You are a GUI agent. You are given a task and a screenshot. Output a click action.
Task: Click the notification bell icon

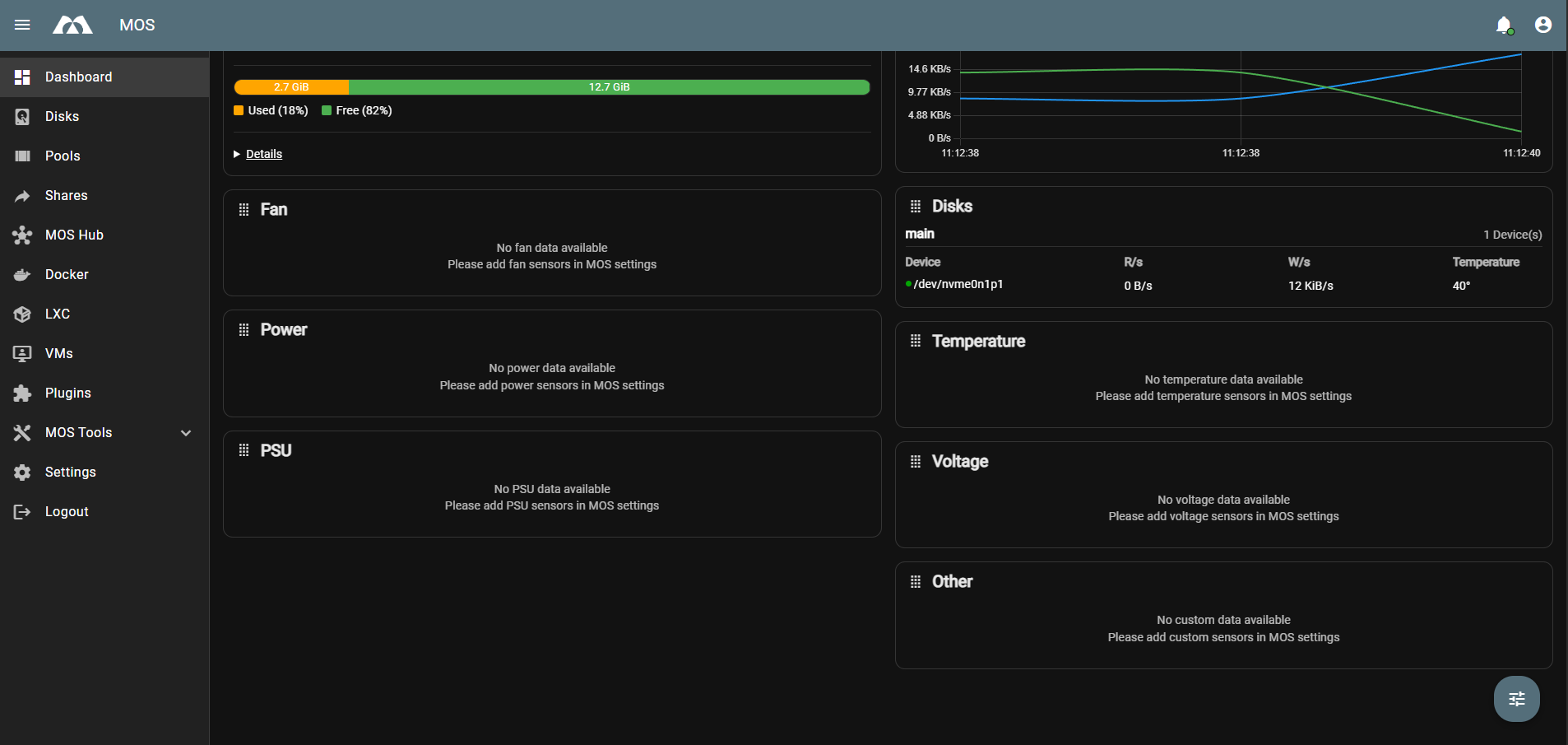pos(1504,25)
